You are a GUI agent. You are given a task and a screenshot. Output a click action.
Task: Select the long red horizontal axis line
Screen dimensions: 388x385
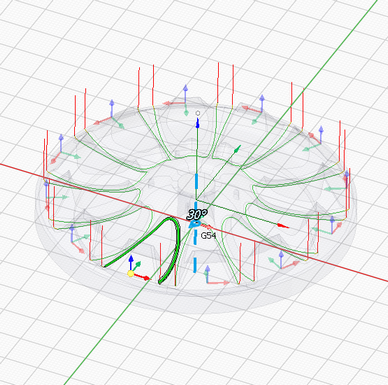(x=194, y=222)
